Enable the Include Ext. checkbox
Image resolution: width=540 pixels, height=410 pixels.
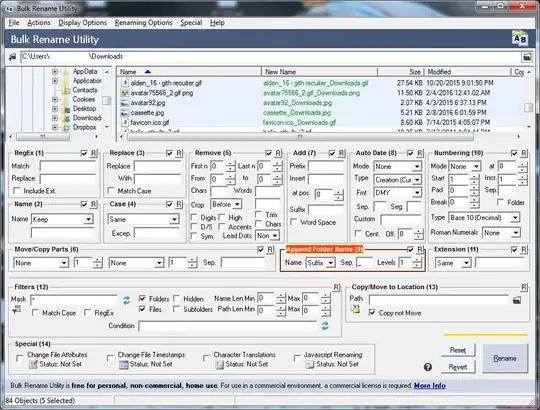[16, 191]
